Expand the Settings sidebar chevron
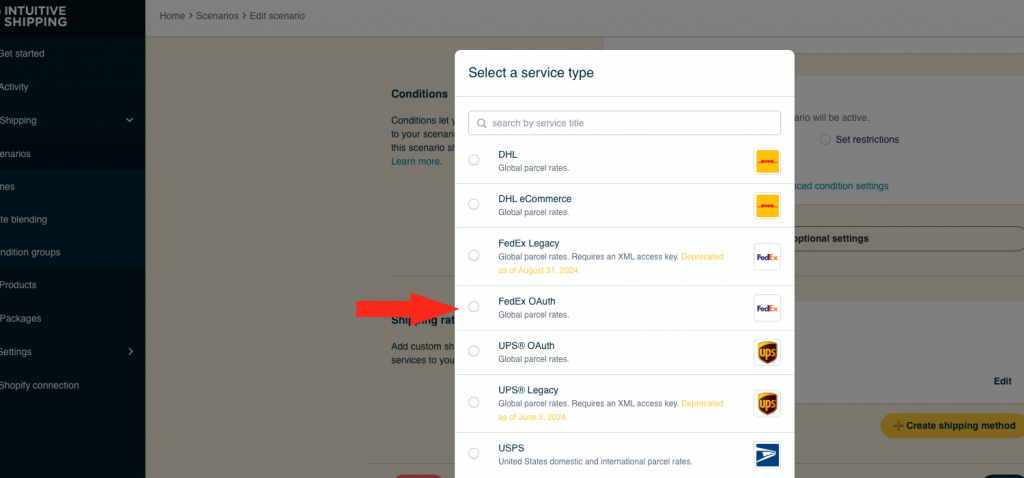The width and height of the screenshot is (1024, 478). [x=130, y=351]
